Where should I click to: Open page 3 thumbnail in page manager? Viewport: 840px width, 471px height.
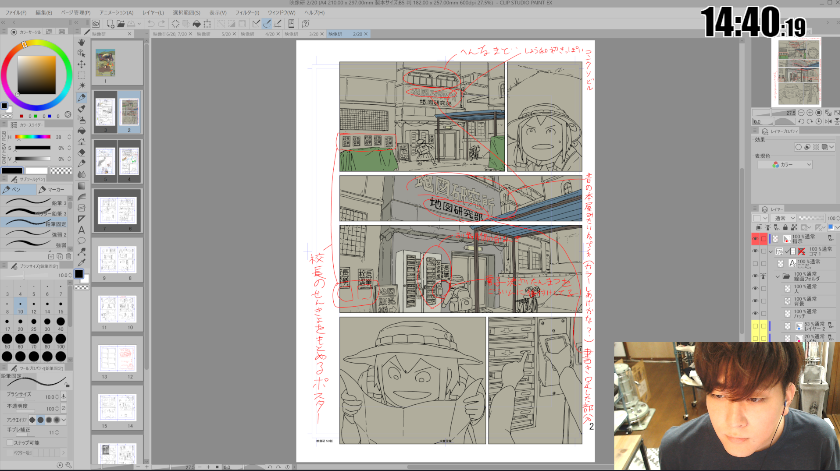pos(106,113)
